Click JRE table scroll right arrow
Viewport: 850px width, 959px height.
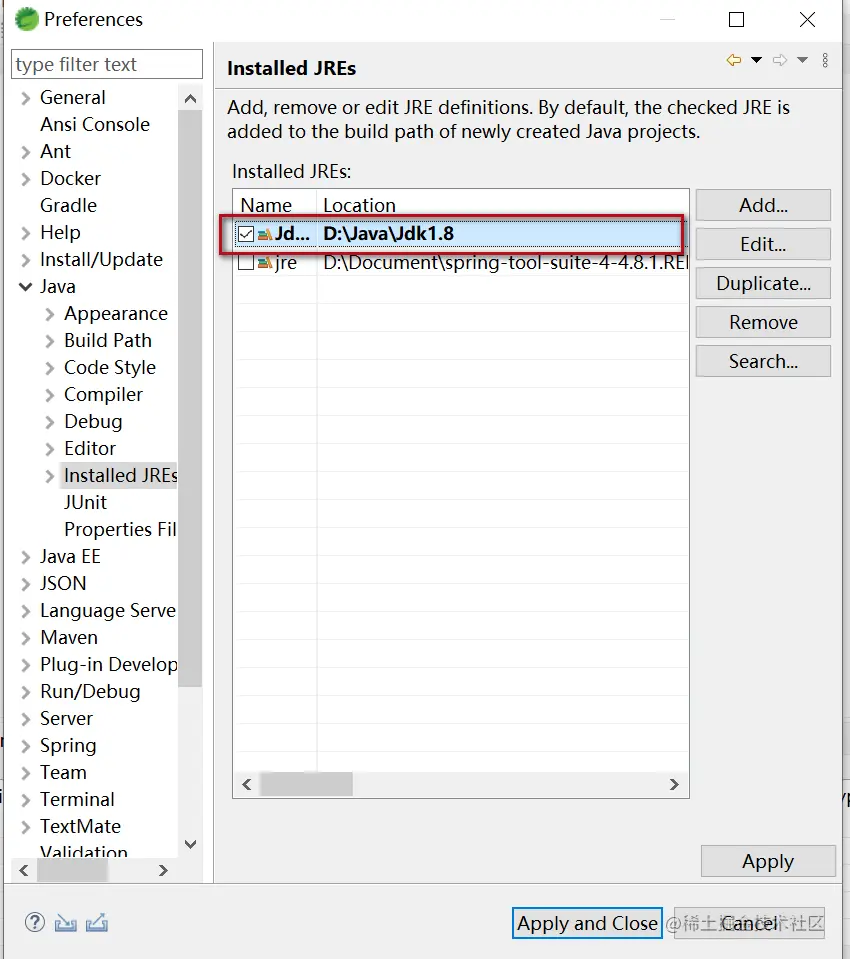coord(674,784)
